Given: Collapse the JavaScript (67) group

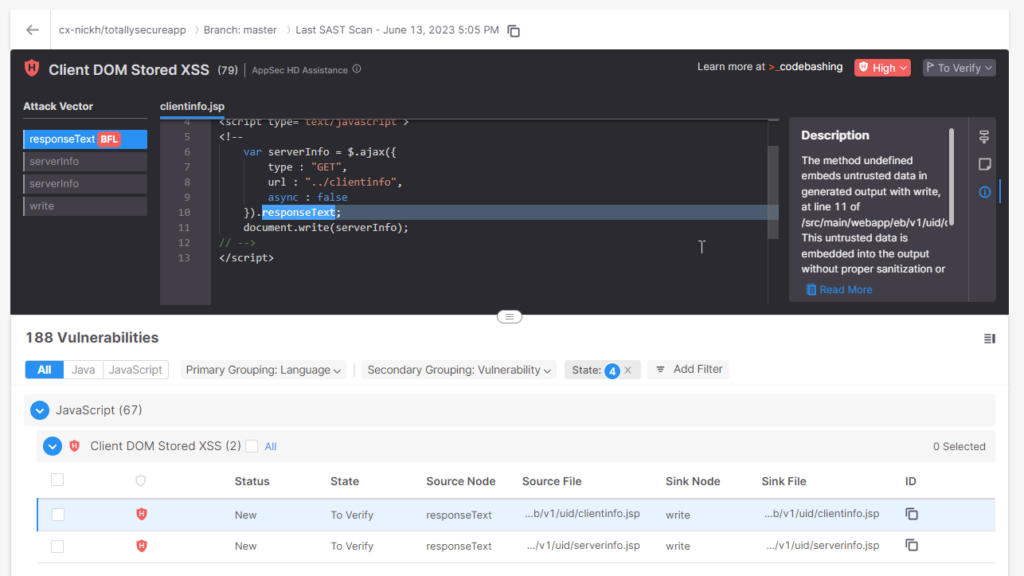Looking at the screenshot, I should (39, 410).
